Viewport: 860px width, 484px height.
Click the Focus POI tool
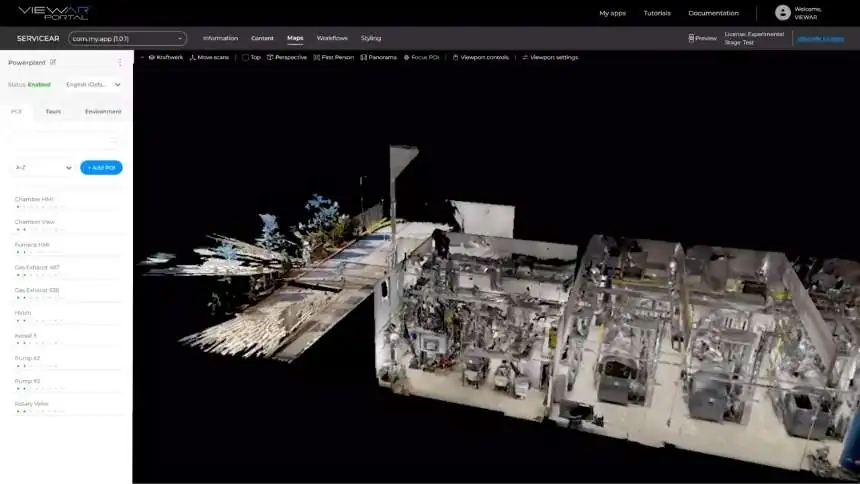(424, 57)
